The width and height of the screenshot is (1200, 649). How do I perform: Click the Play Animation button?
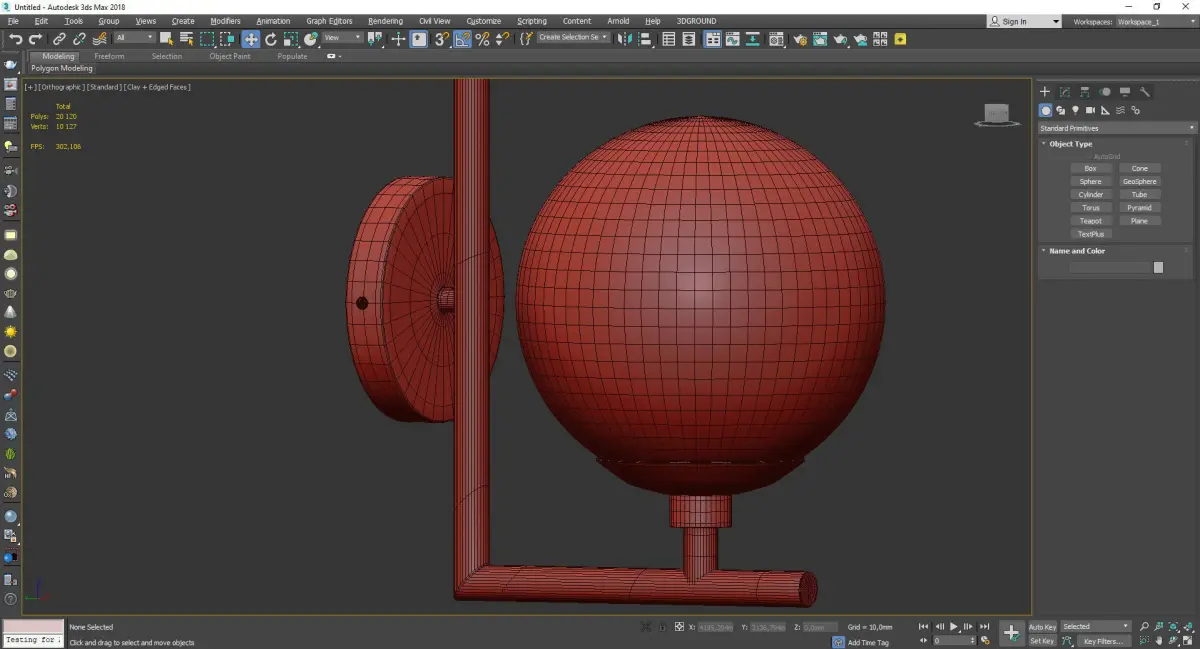pos(954,627)
